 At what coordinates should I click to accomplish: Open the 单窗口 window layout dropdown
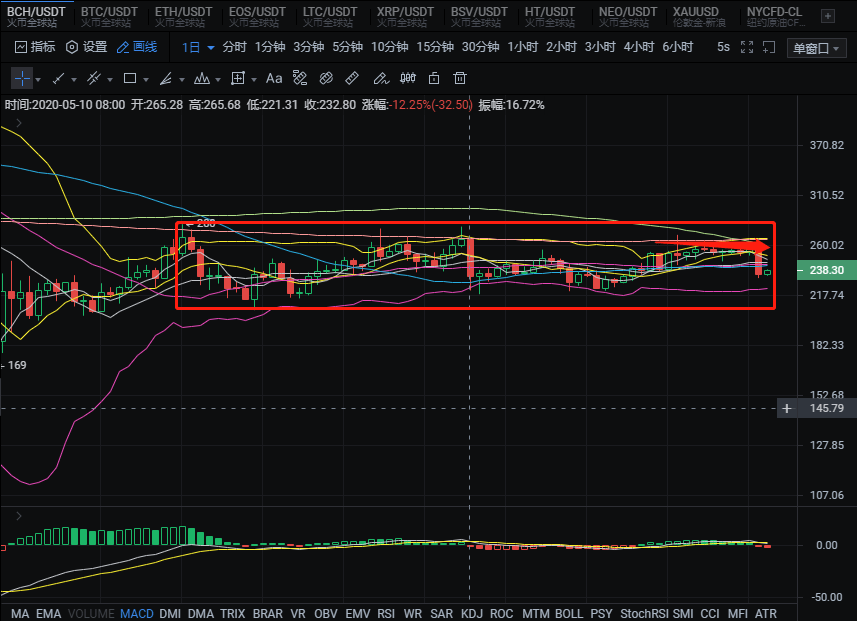[817, 48]
